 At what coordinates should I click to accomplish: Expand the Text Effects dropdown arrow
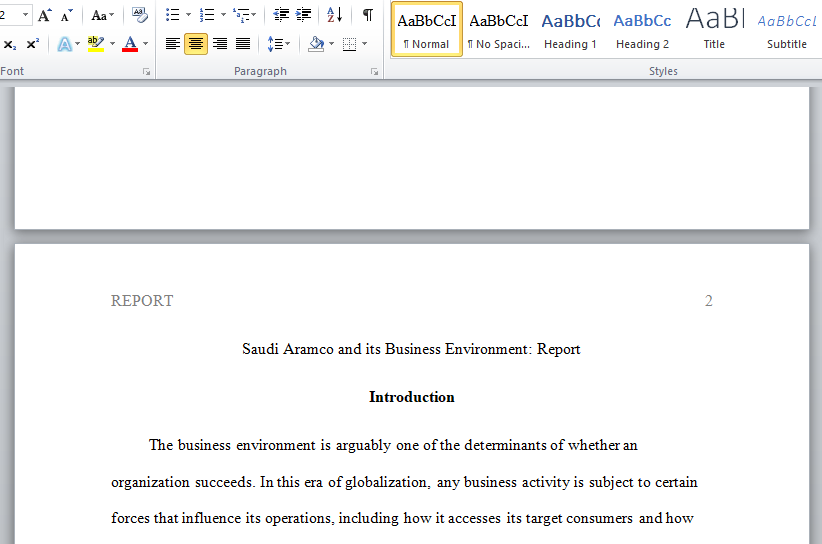[x=78, y=44]
